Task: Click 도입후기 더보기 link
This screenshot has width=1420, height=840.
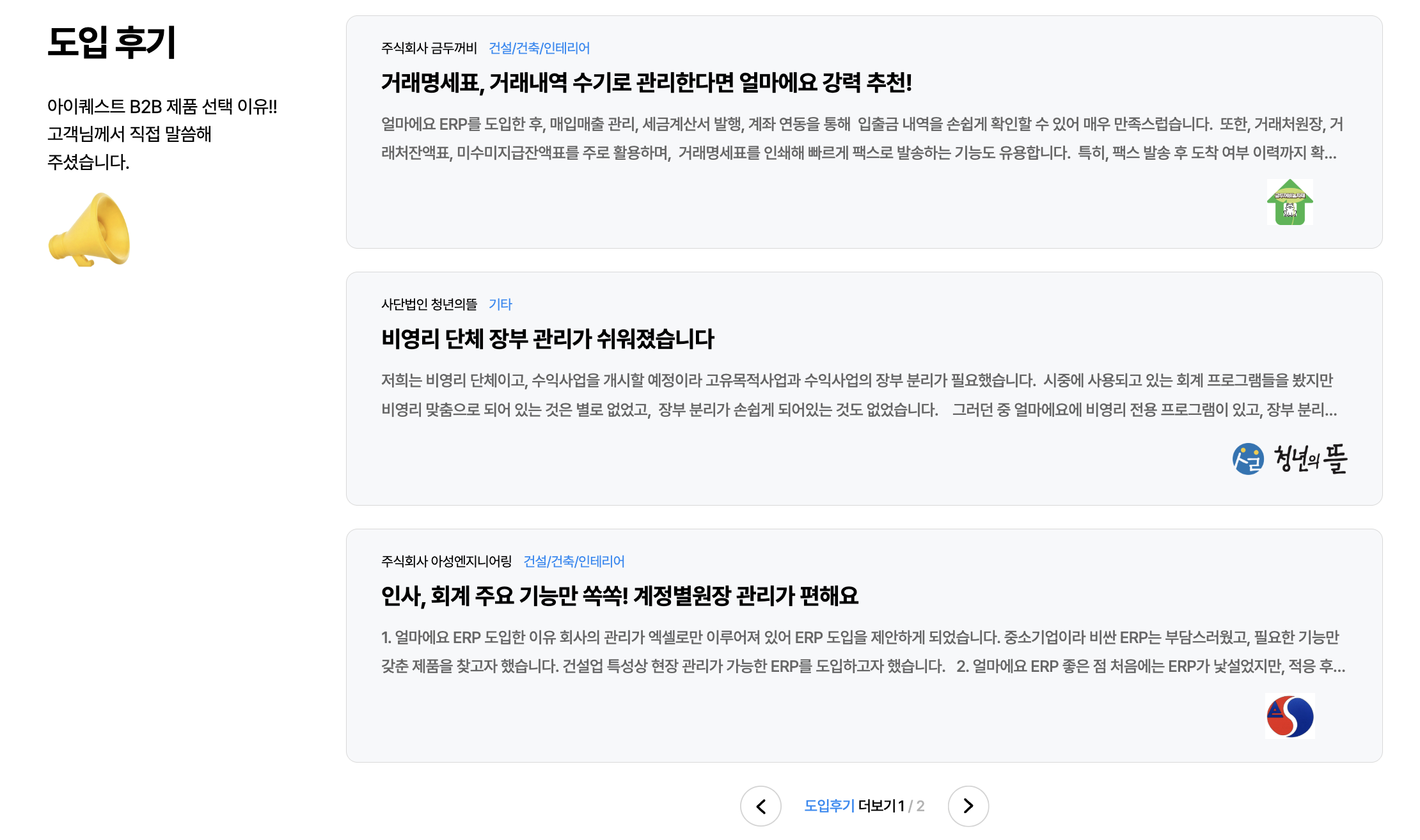Action: (830, 806)
